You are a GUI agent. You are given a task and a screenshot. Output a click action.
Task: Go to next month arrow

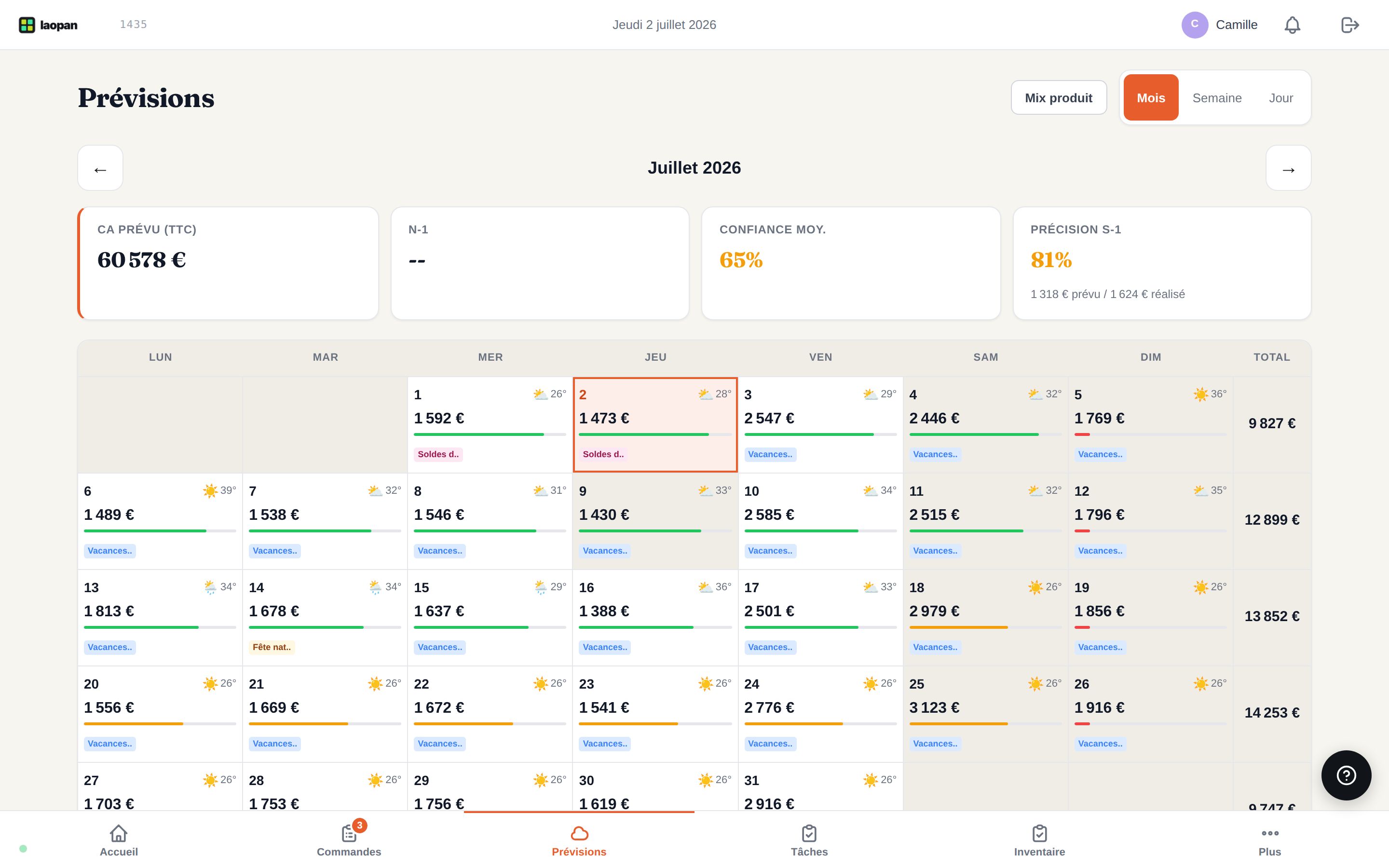[x=1289, y=168]
